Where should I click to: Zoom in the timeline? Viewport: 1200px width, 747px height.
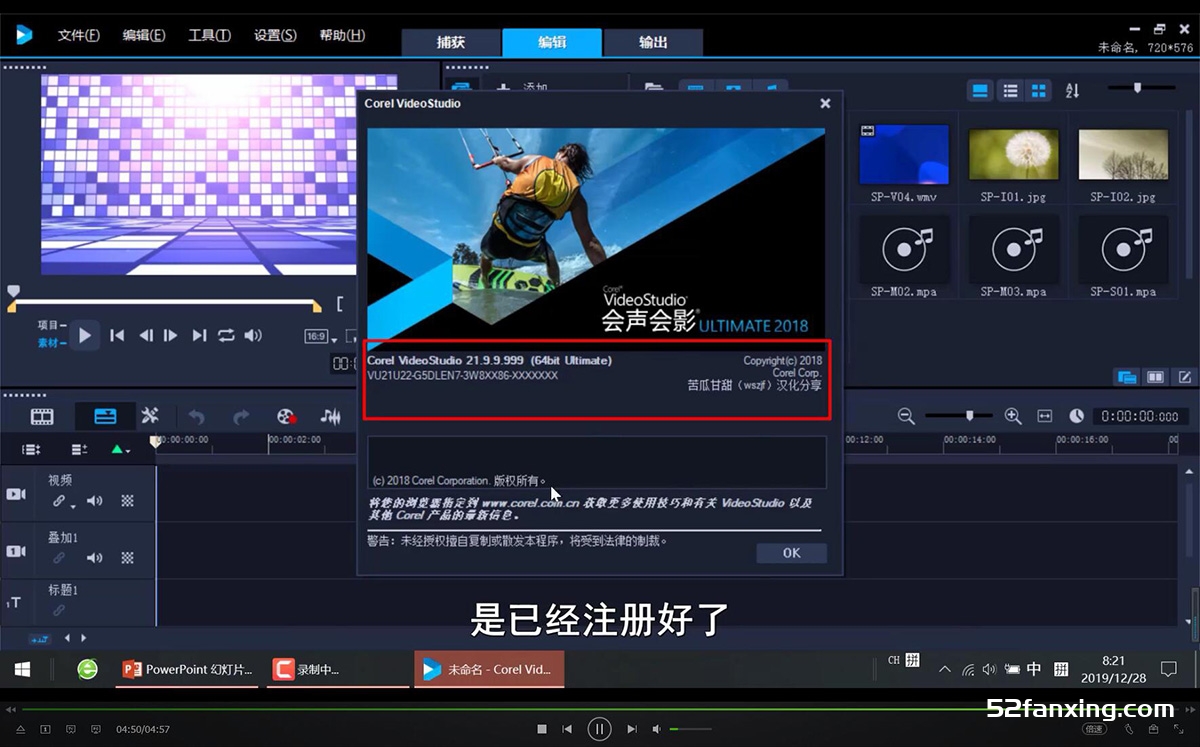point(1012,416)
